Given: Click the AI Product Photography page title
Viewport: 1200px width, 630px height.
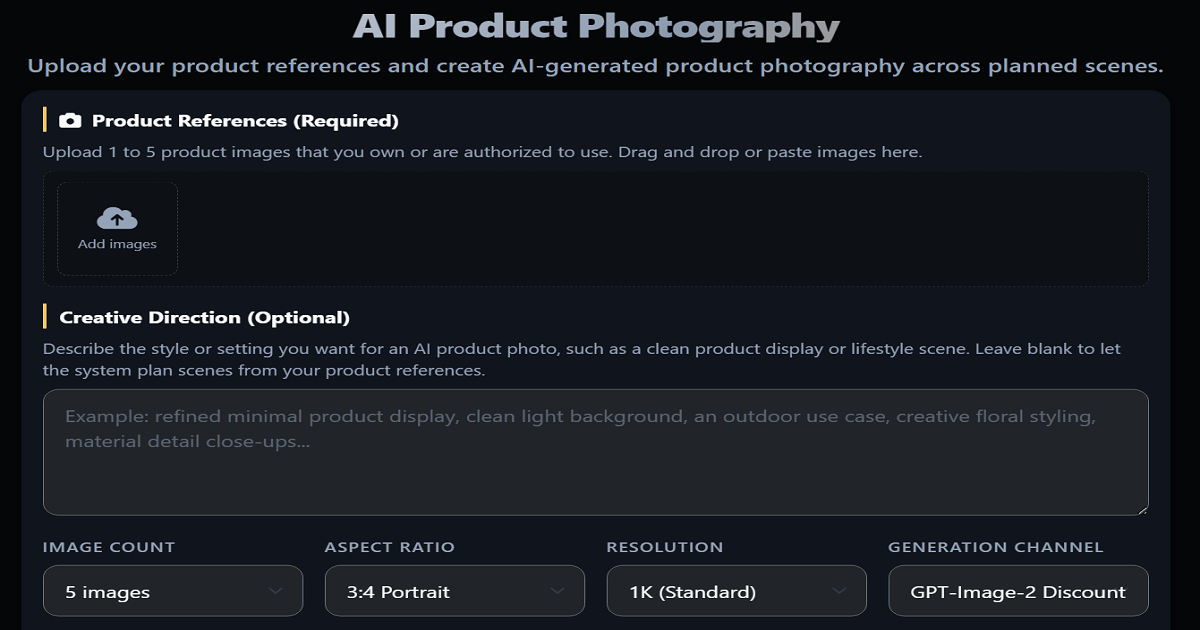Looking at the screenshot, I should pos(596,26).
